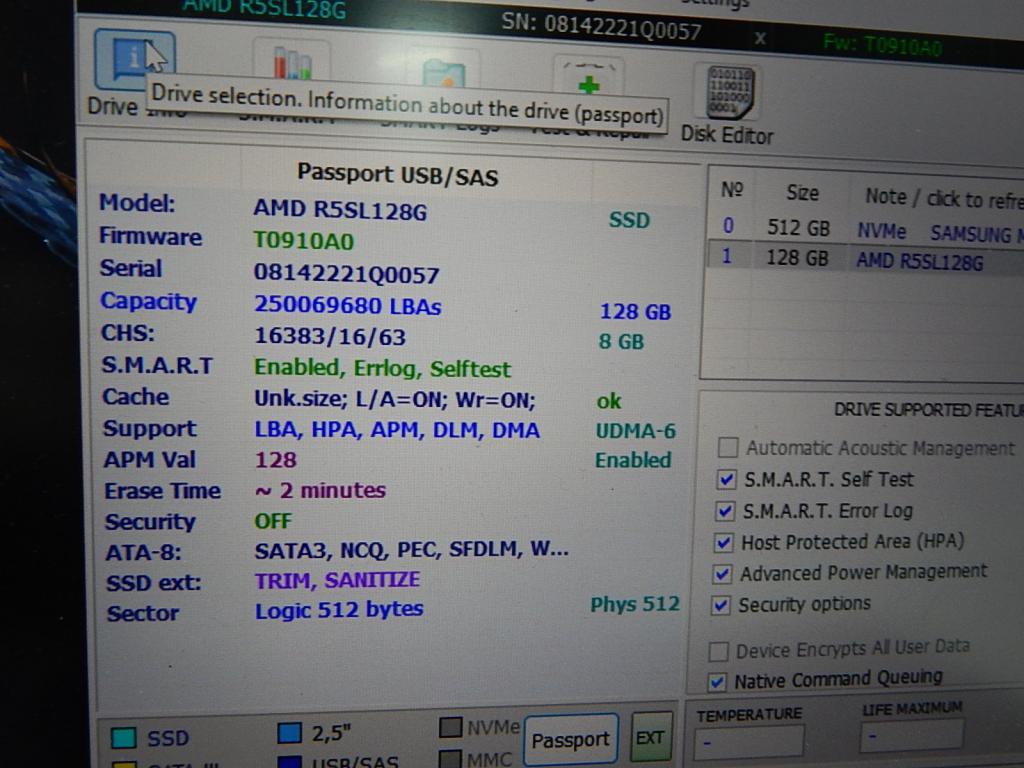Image resolution: width=1024 pixels, height=768 pixels.
Task: Click the Phys 512 sector text
Action: pyautogui.click(x=635, y=604)
